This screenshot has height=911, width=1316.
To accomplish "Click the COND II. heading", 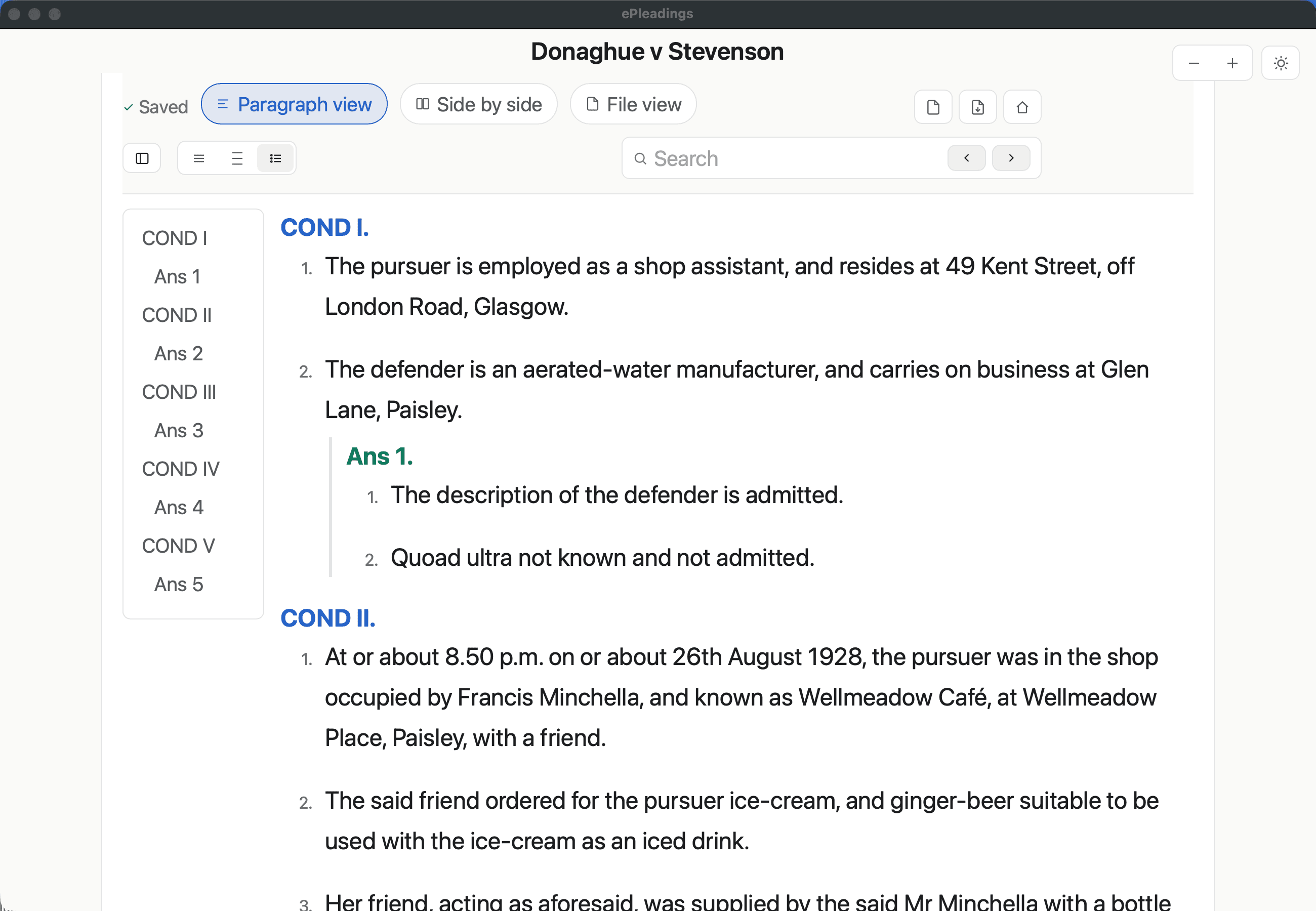I will click(328, 618).
